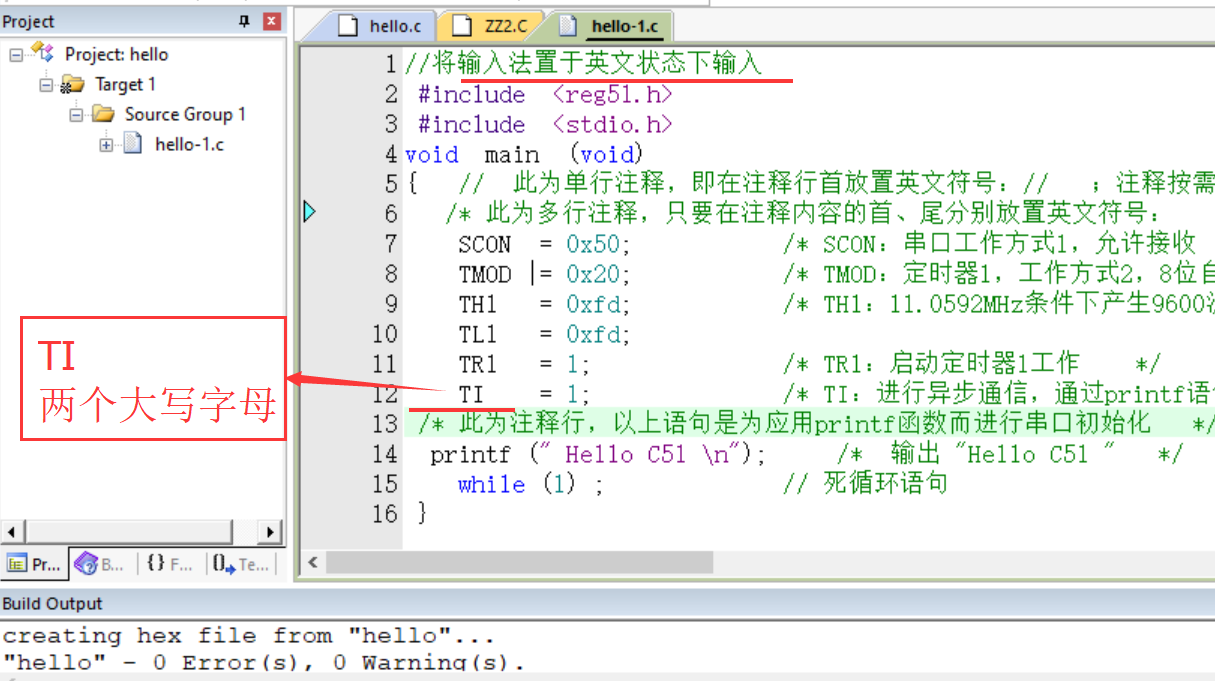Click the Project panel title text
The width and height of the screenshot is (1215, 681).
point(29,22)
